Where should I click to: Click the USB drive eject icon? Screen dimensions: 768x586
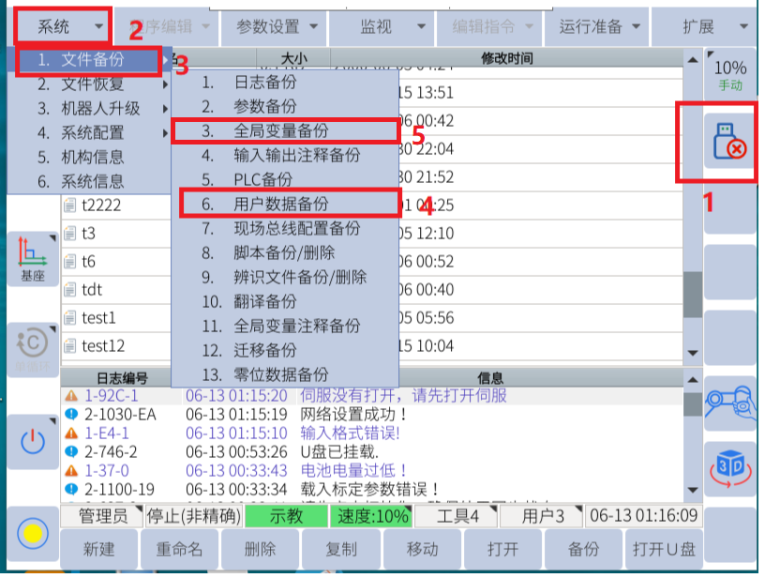[729, 143]
